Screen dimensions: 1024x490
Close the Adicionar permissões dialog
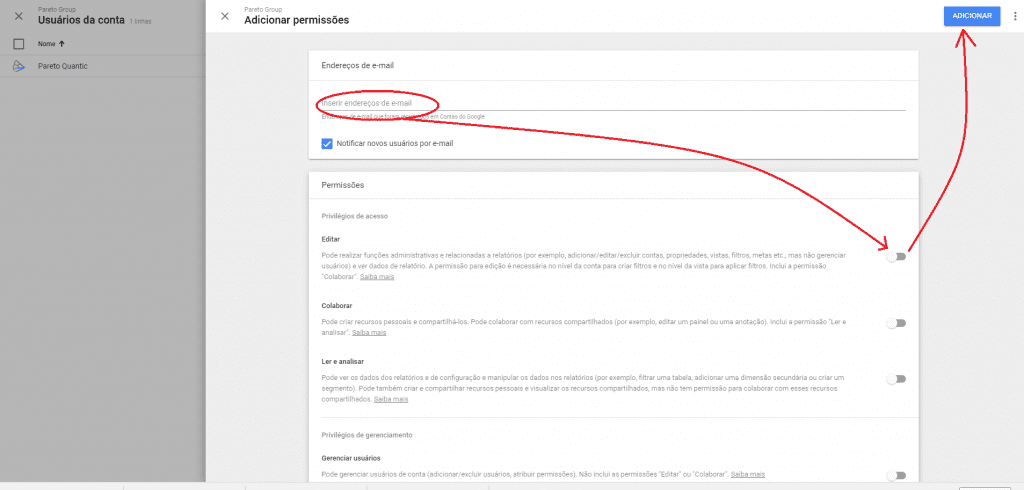[224, 16]
